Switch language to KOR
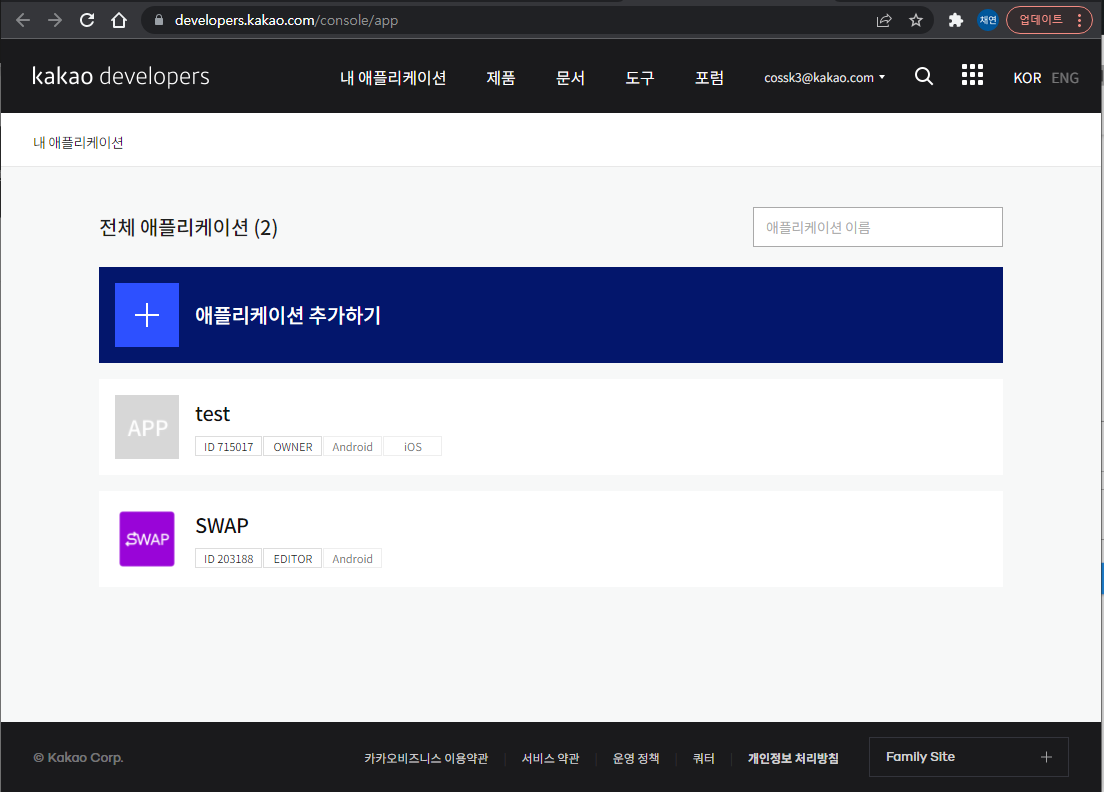The width and height of the screenshot is (1104, 792). point(1027,78)
